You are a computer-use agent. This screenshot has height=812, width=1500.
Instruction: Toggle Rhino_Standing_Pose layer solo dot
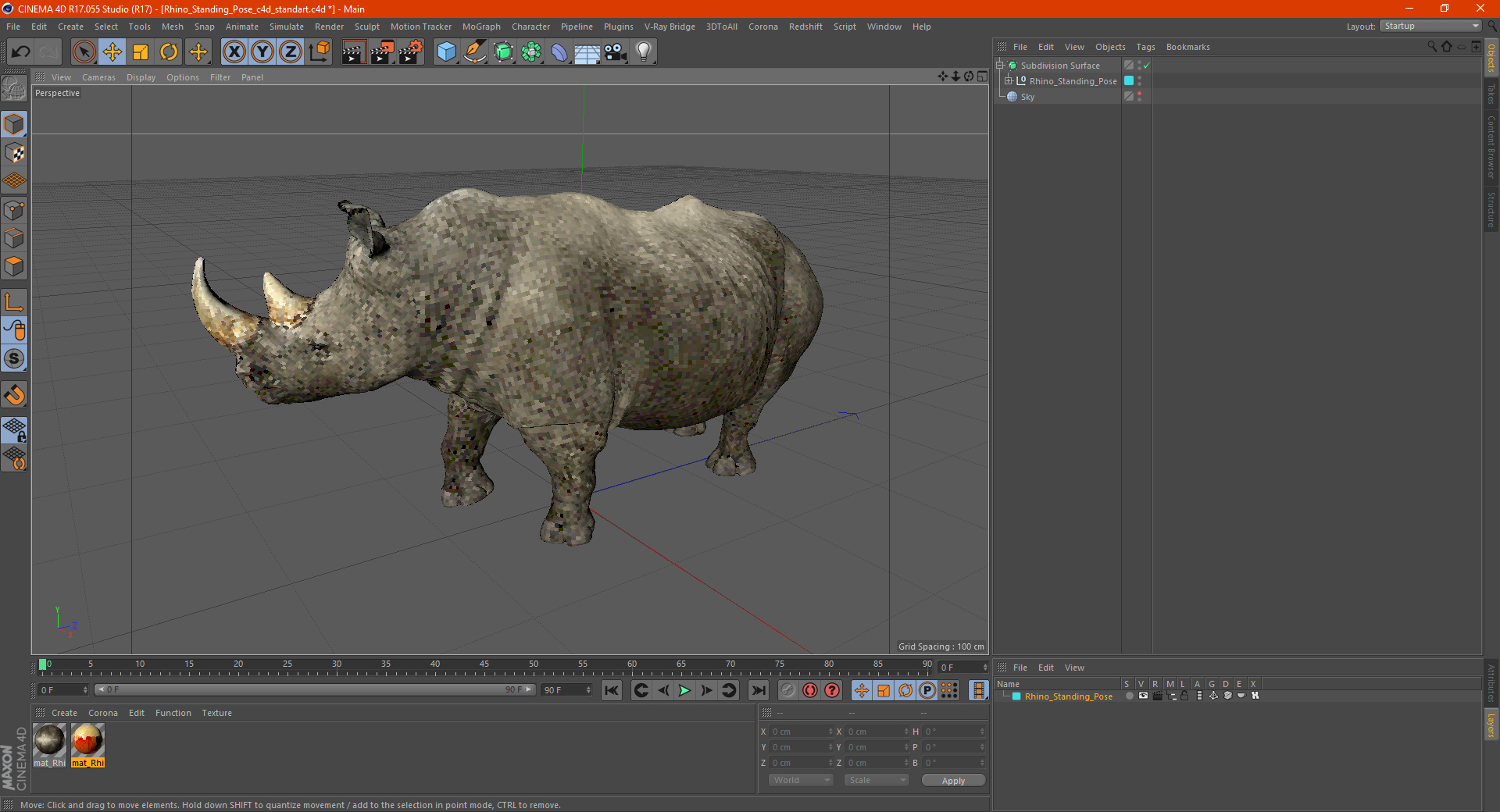1129,696
